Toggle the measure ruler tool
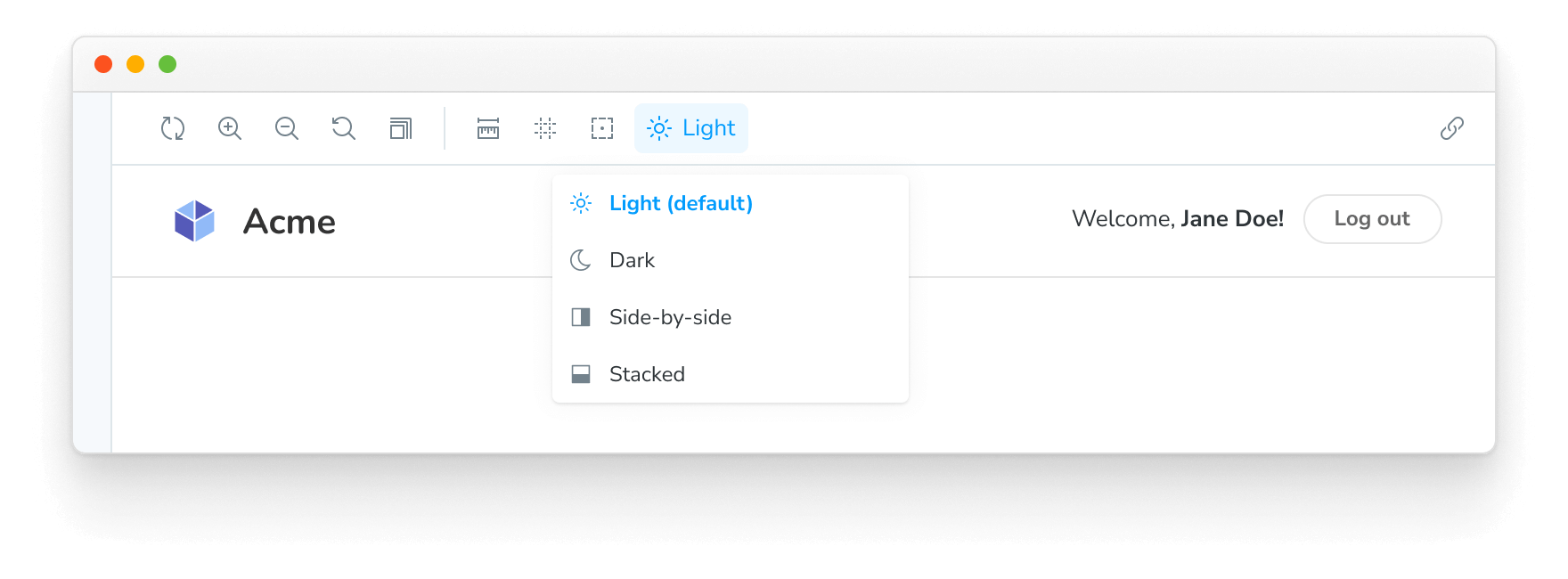The width and height of the screenshot is (1568, 579). [x=488, y=128]
